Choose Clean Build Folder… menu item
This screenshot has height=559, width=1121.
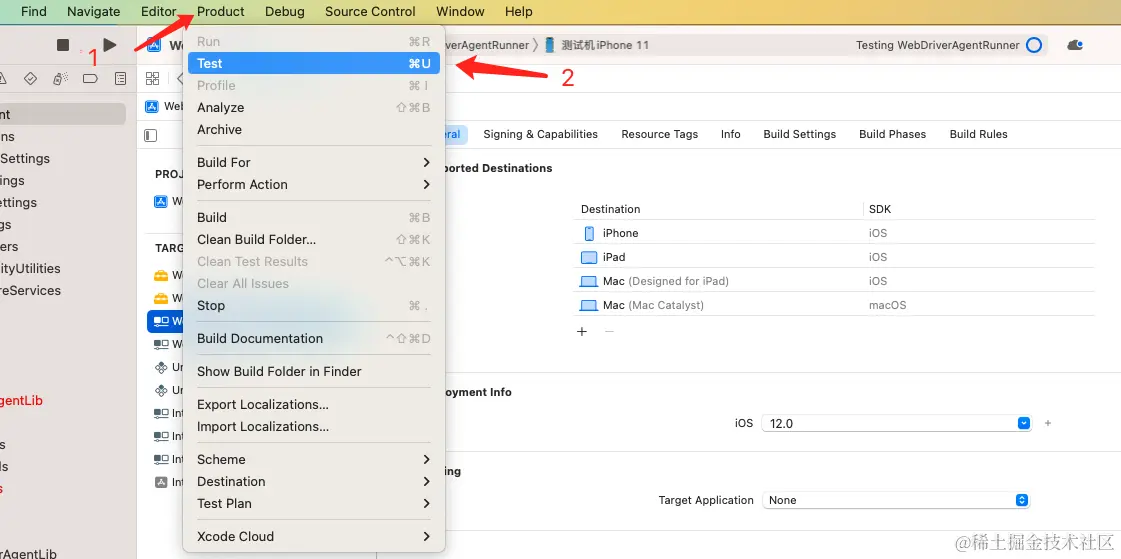tap(314, 239)
